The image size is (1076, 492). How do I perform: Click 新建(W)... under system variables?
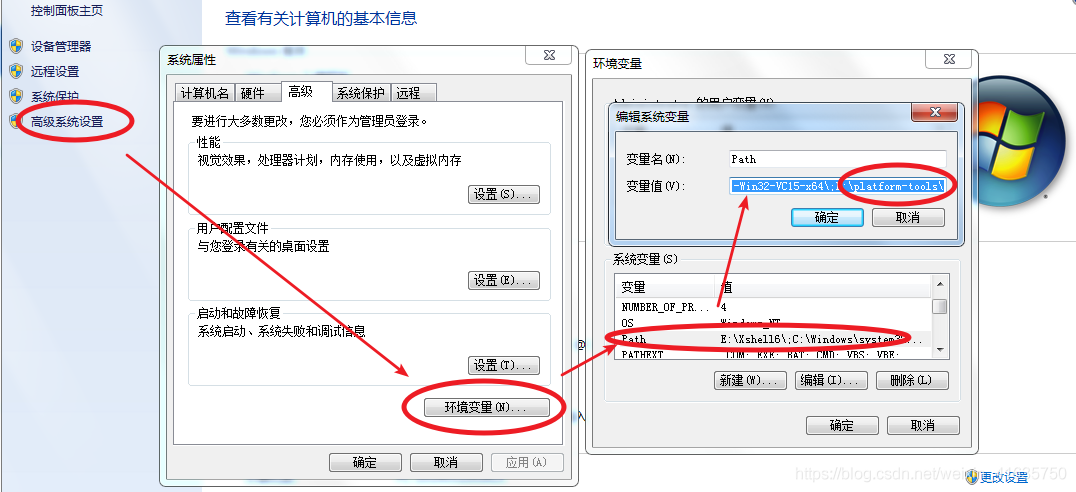[x=750, y=380]
